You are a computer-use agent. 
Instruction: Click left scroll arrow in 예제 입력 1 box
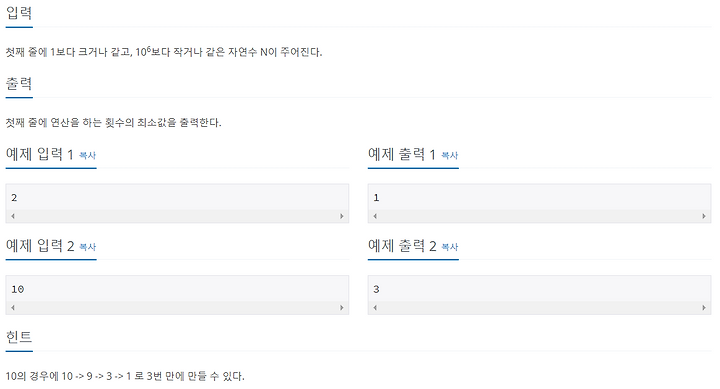click(13, 216)
